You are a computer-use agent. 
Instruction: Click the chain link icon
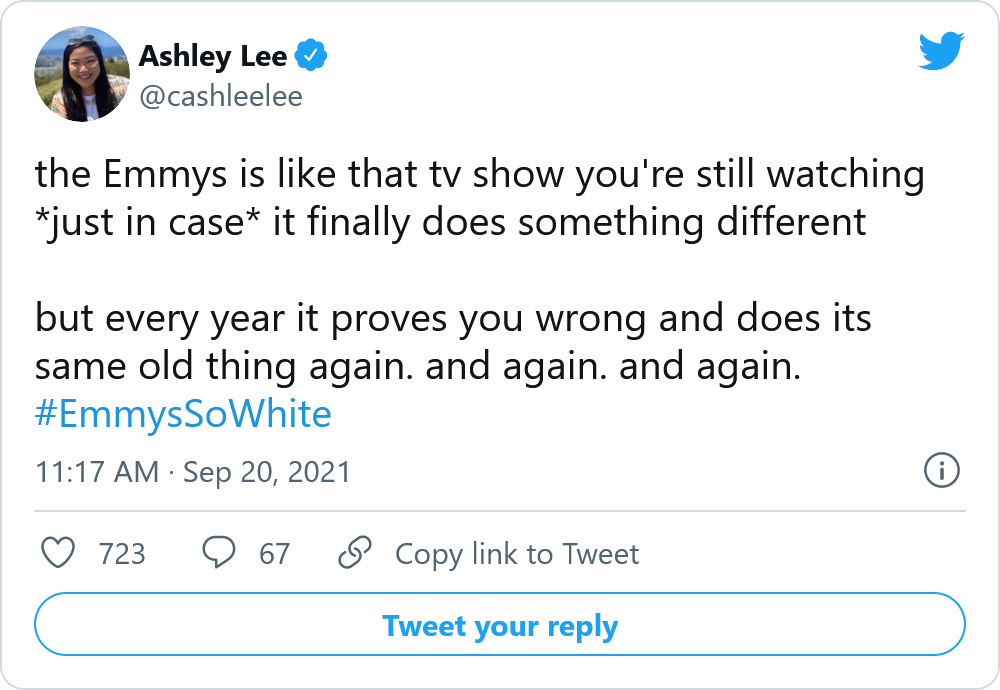[x=355, y=553]
